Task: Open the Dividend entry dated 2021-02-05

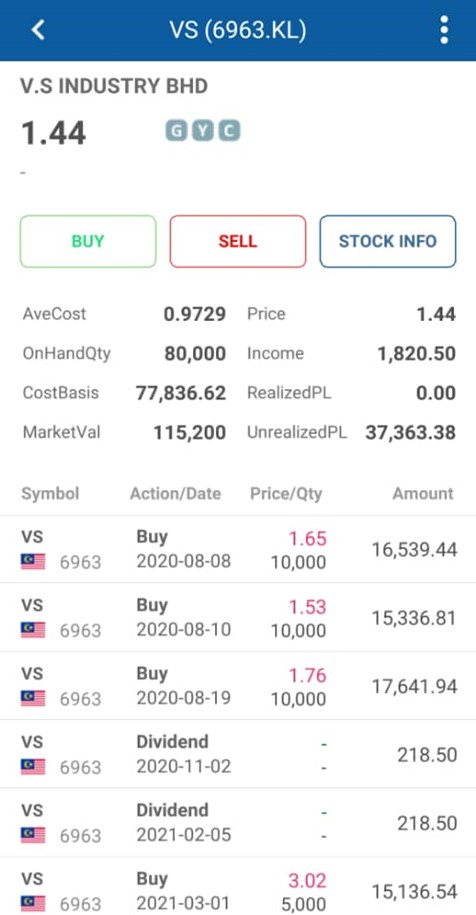Action: (238, 822)
